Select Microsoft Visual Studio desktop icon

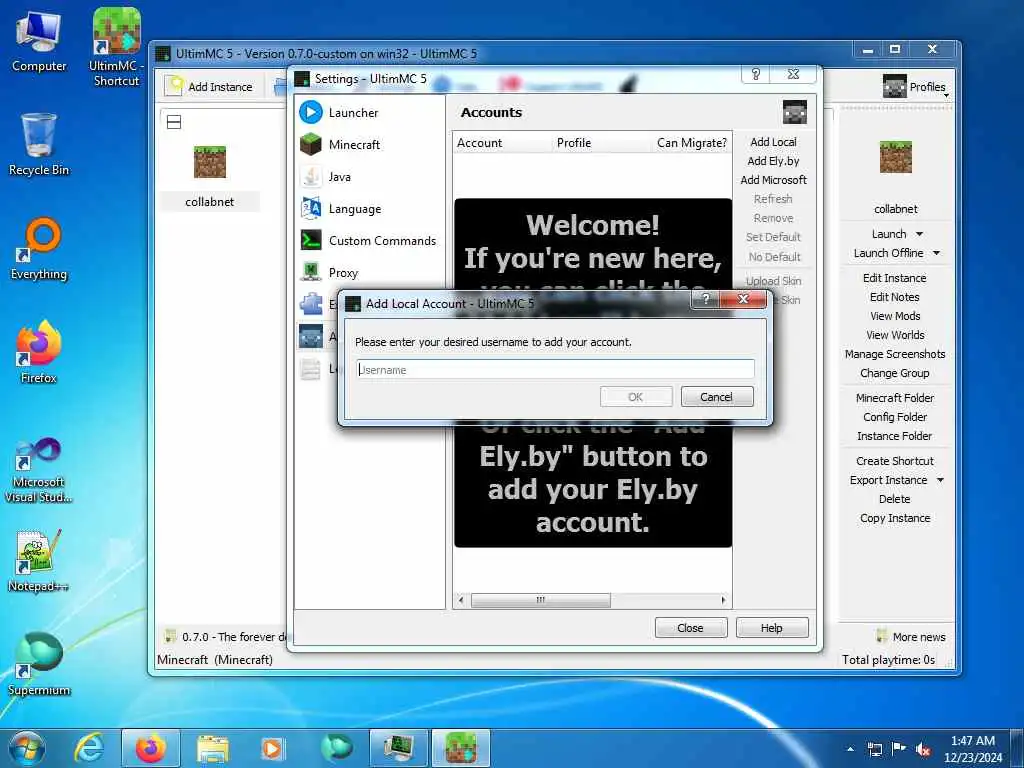click(x=39, y=470)
